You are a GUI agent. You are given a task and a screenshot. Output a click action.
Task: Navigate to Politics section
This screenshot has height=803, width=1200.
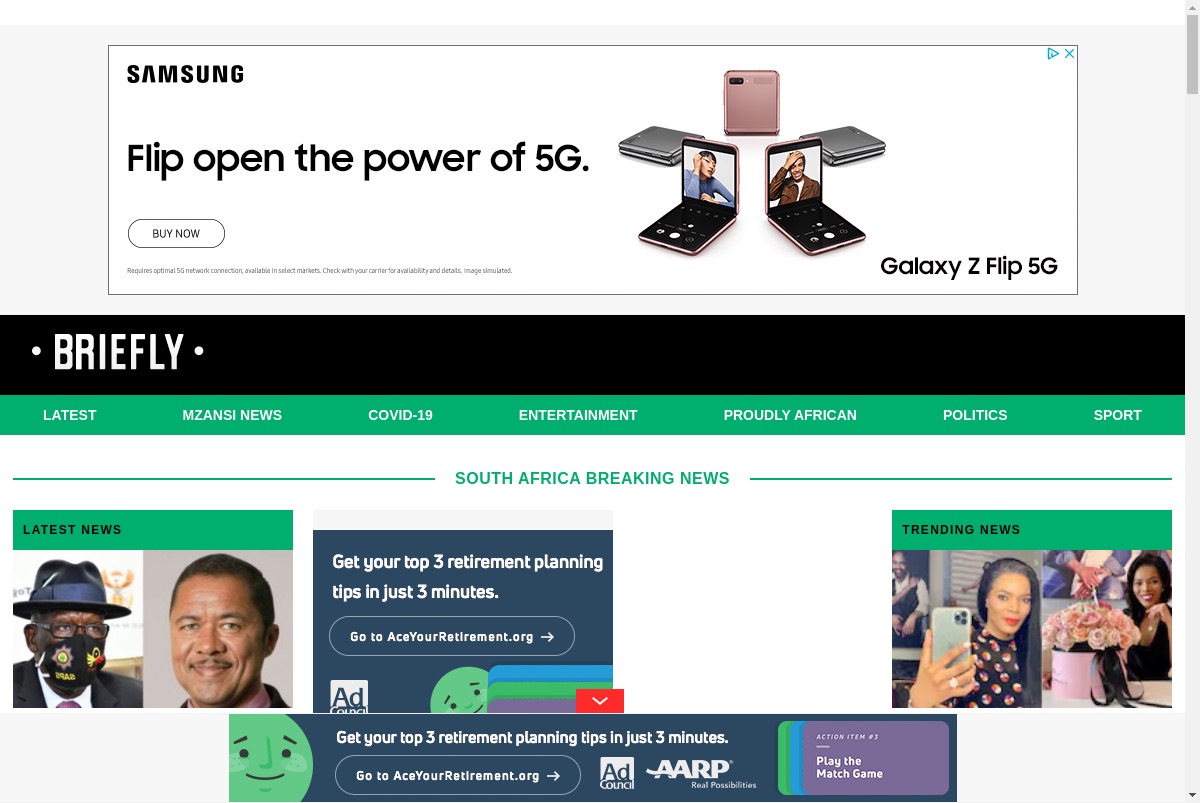975,415
